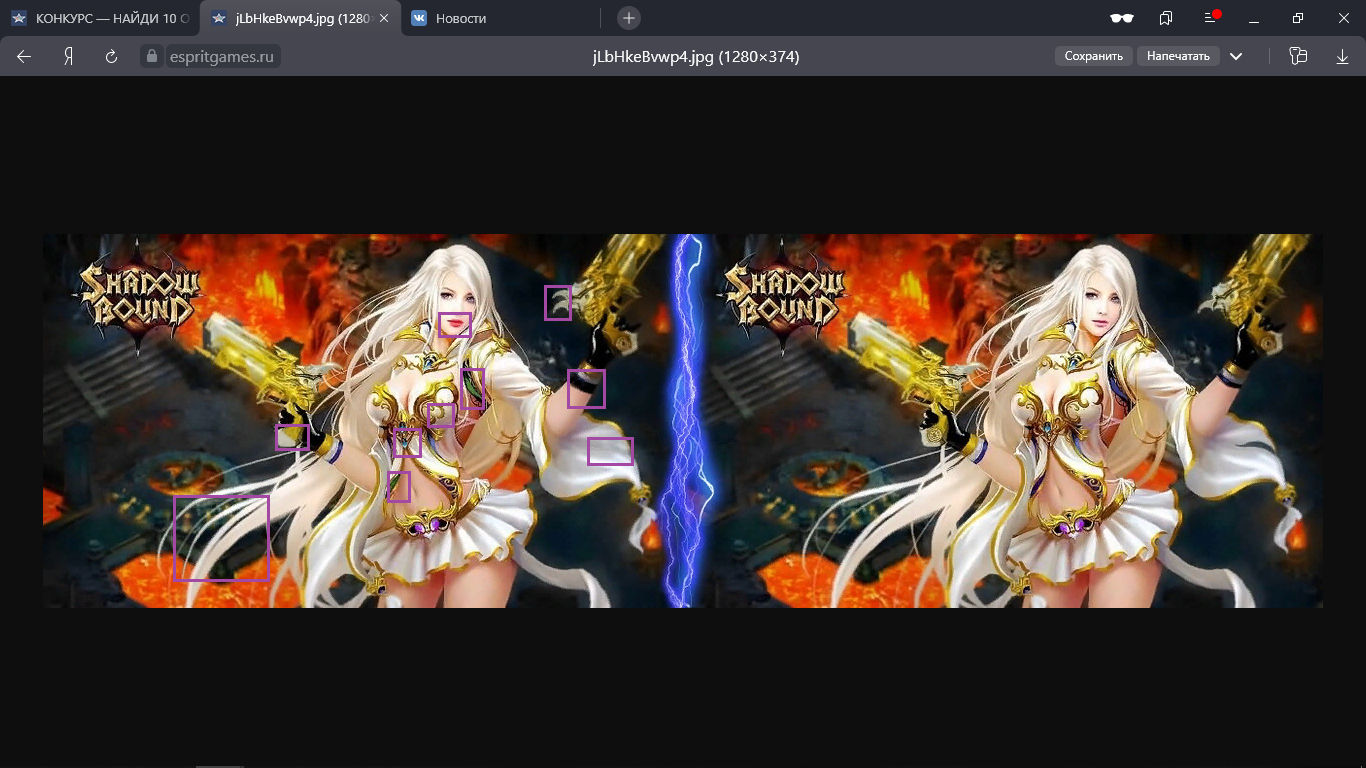Image resolution: width=1366 pixels, height=768 pixels.
Task: Open the side panel icon next to downloads
Action: coord(1298,57)
